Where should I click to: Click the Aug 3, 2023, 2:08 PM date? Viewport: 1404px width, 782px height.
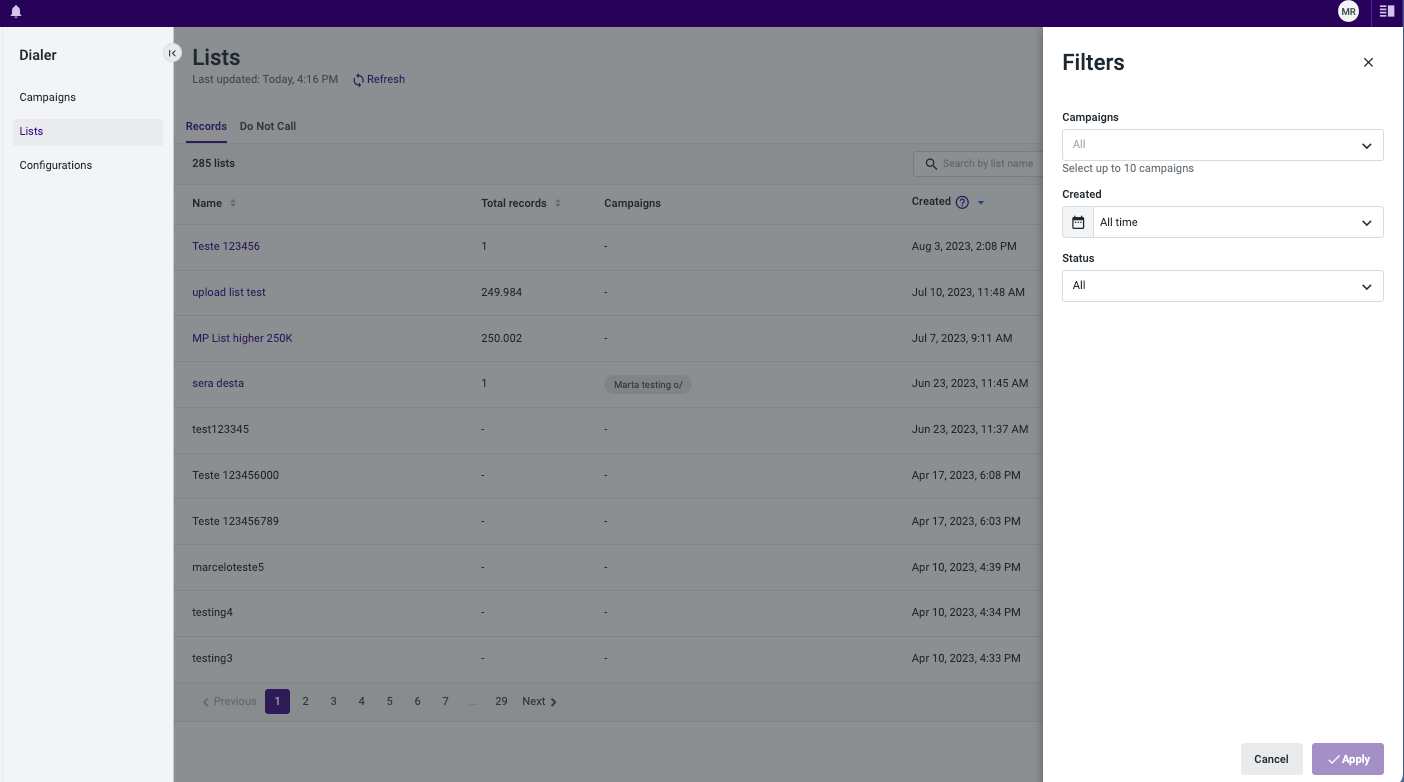click(x=964, y=246)
